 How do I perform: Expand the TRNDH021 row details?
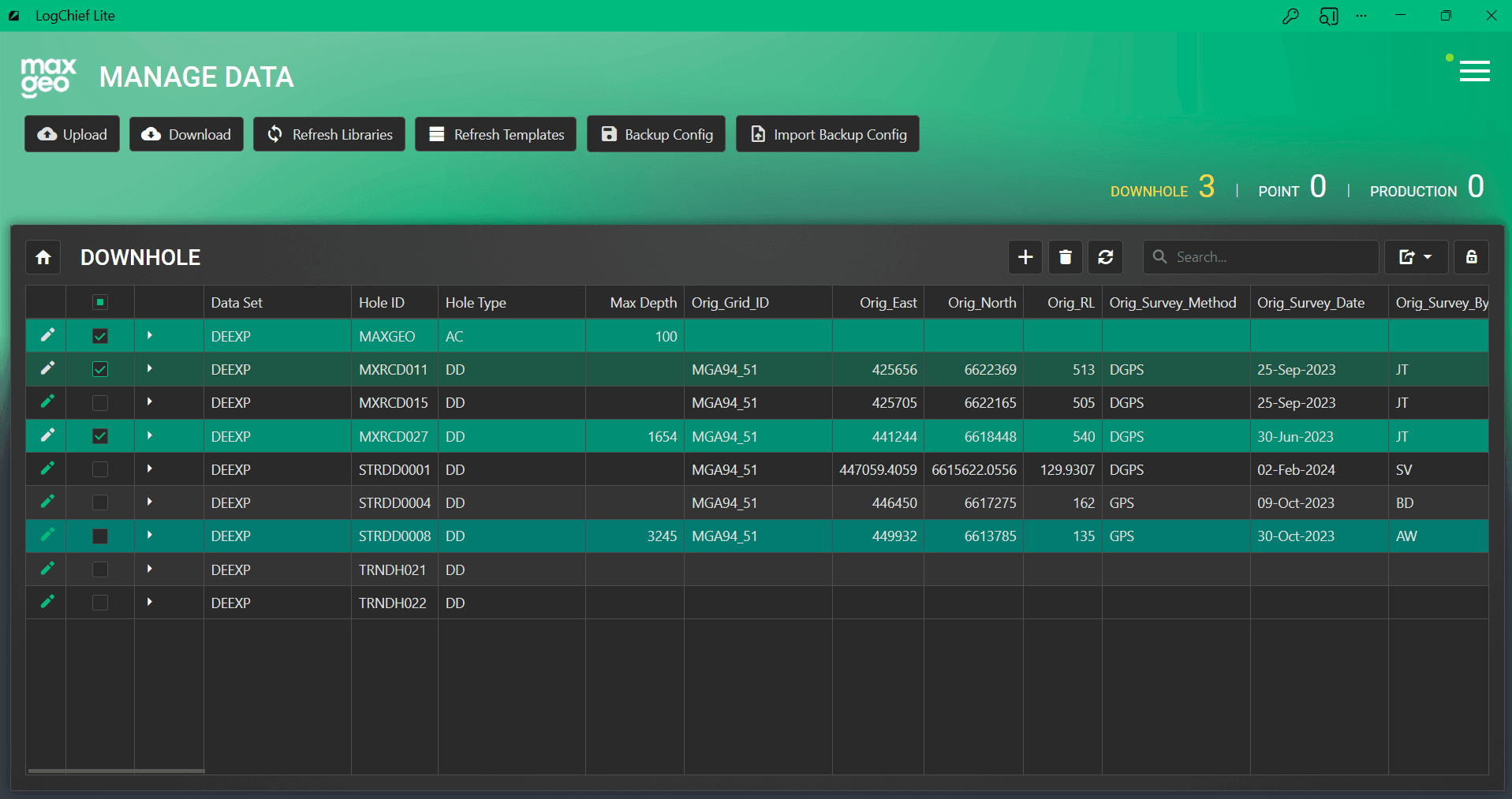point(149,569)
